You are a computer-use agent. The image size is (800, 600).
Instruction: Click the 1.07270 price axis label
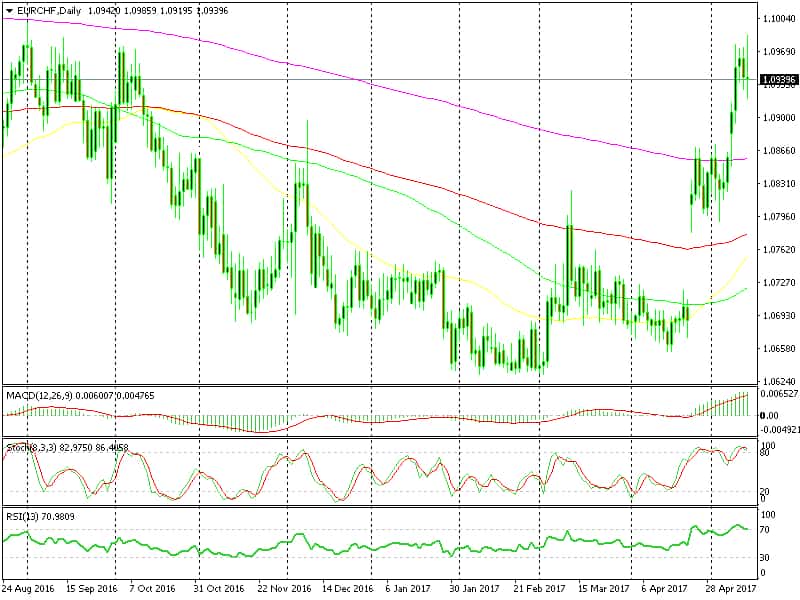click(779, 283)
